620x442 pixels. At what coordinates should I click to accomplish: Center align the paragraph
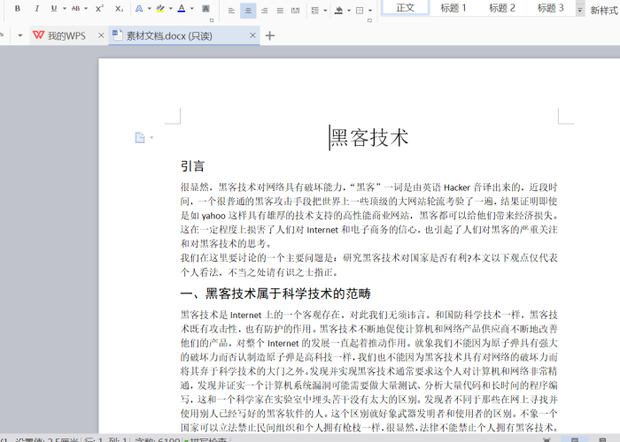click(x=248, y=11)
